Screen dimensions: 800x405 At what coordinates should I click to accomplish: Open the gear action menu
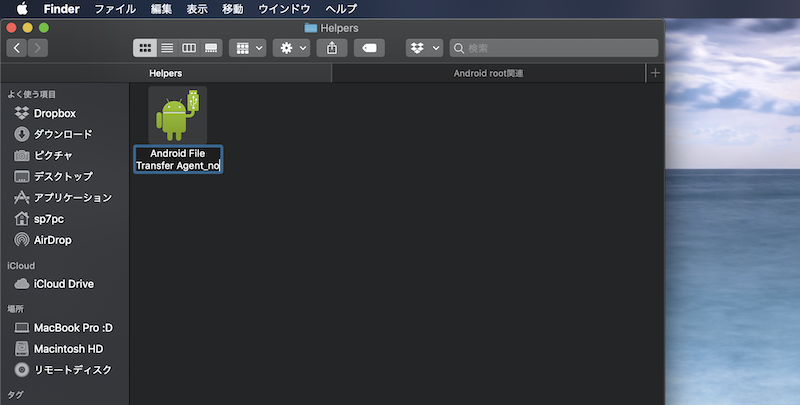291,48
